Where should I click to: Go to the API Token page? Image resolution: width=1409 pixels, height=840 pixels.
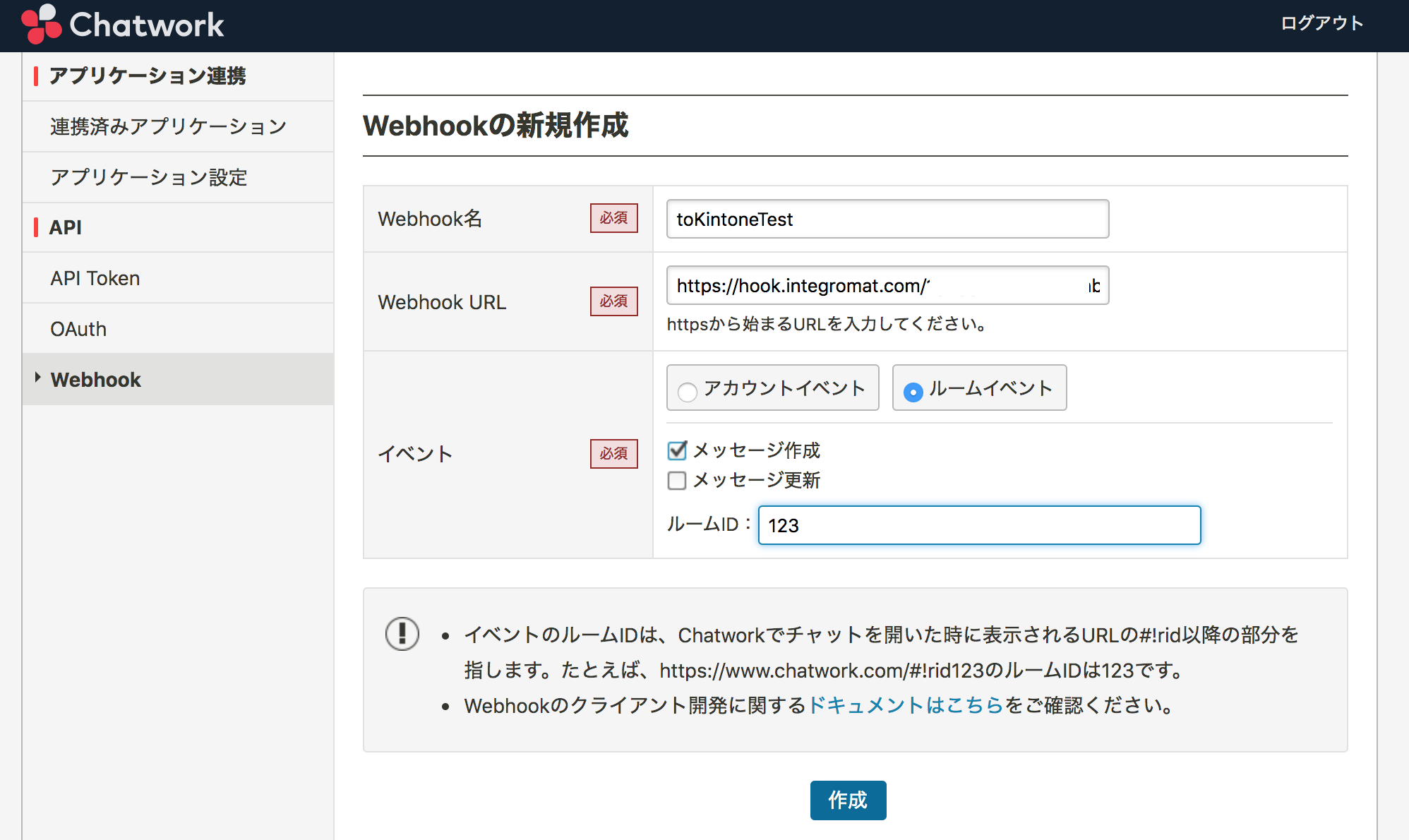click(x=95, y=278)
